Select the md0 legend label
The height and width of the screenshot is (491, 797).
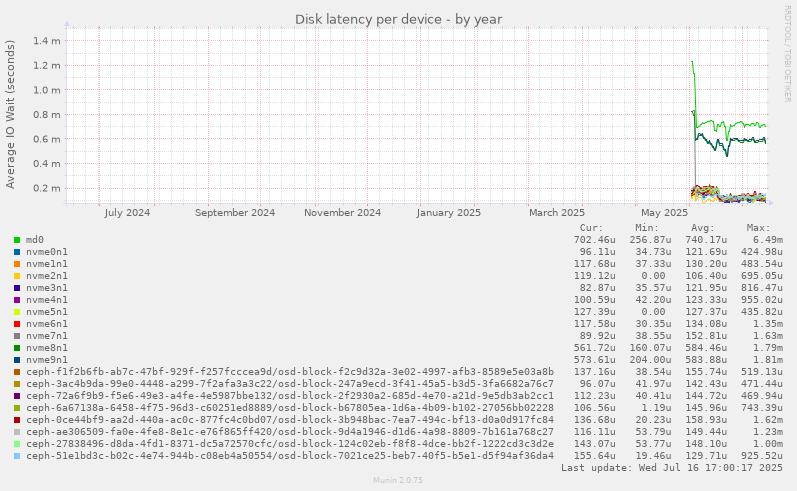pyautogui.click(x=35, y=240)
